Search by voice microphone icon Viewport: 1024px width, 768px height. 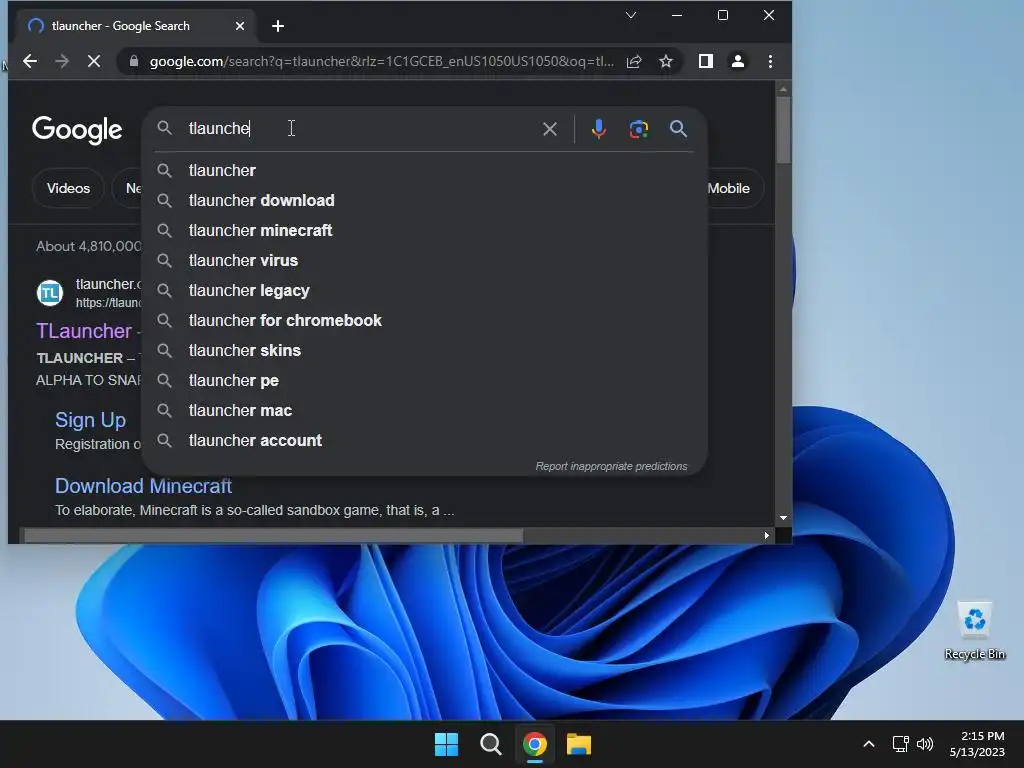coord(598,129)
